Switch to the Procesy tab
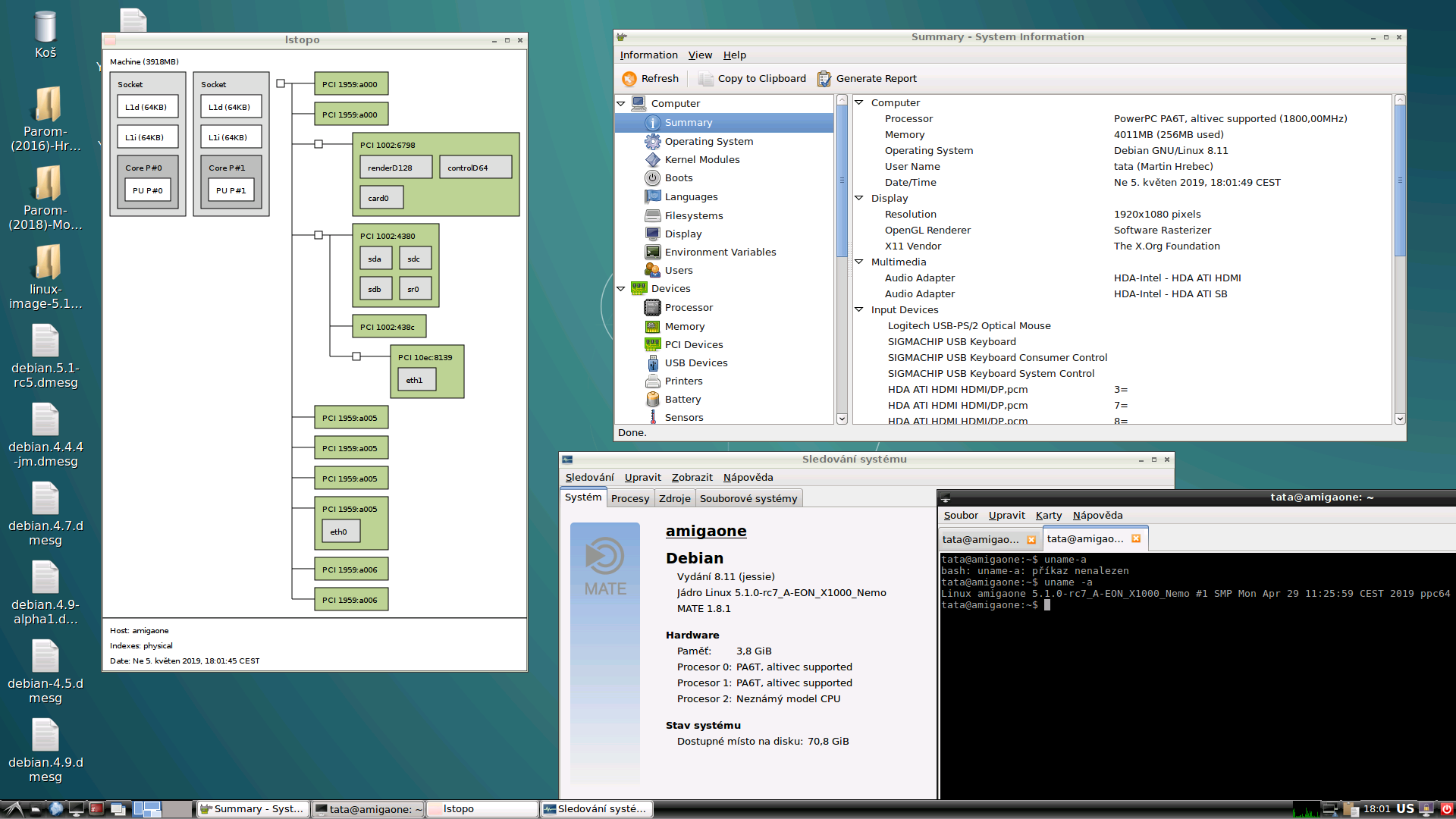 point(629,498)
